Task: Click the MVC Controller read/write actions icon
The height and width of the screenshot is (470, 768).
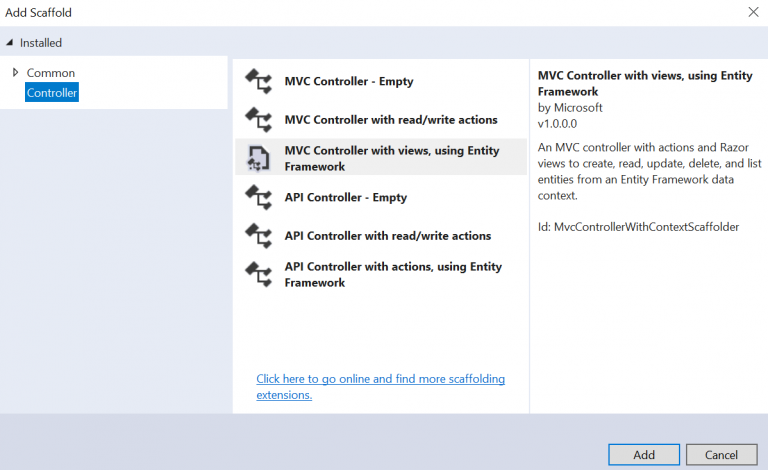Action: [259, 121]
